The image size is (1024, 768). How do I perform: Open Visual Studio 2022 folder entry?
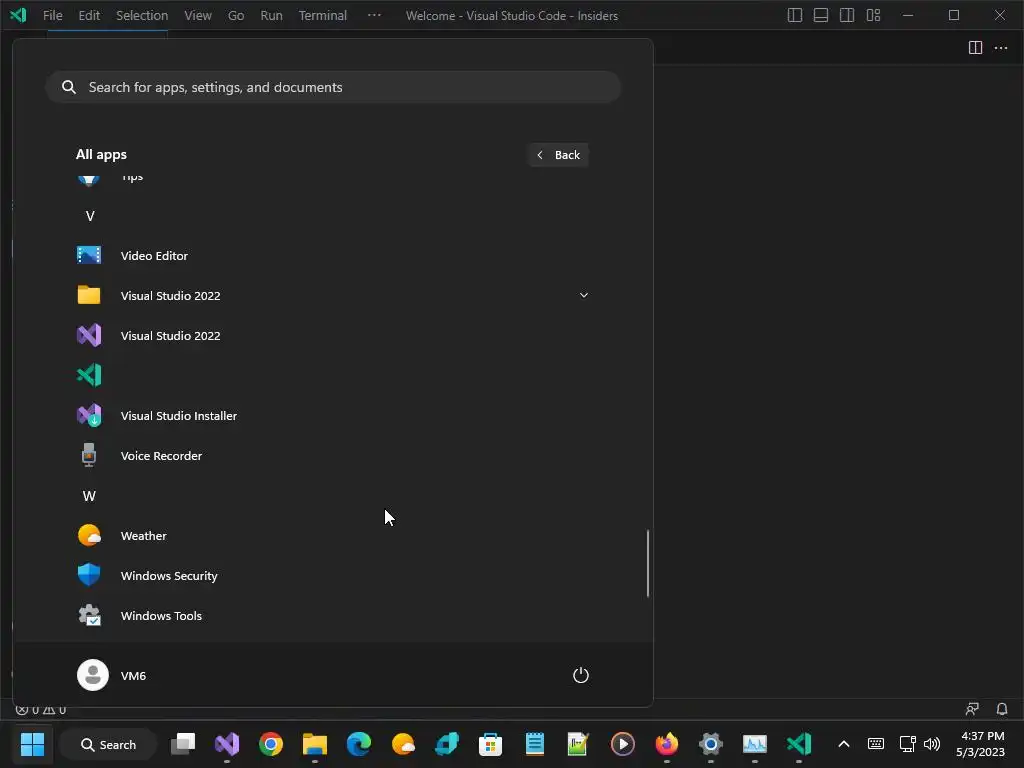[x=333, y=295]
